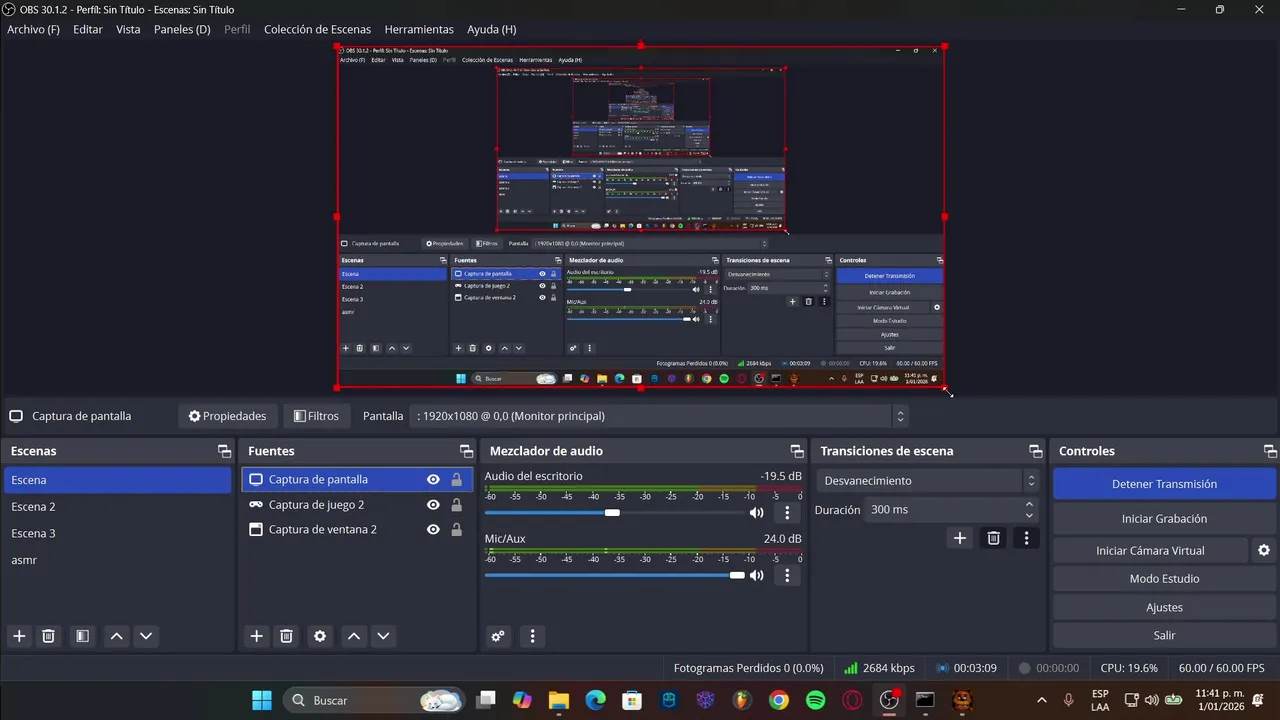Undock the Mezclador de audio panel
The height and width of the screenshot is (720, 1280).
click(797, 451)
